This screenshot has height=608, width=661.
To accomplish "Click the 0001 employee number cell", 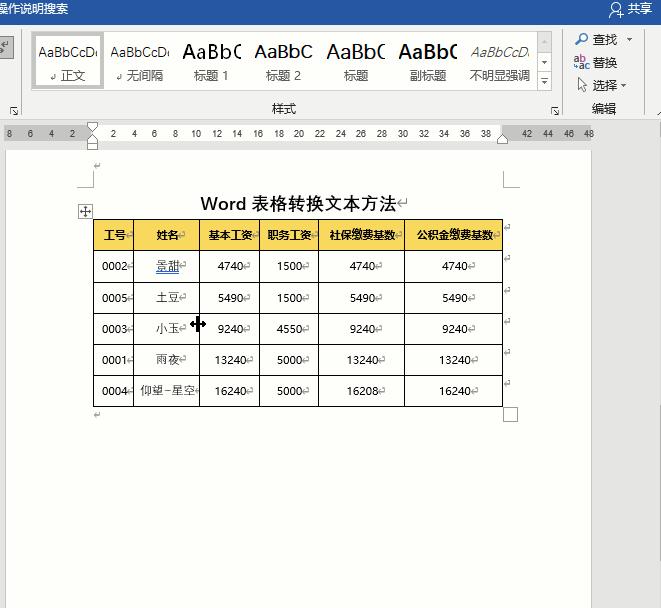I will point(113,360).
